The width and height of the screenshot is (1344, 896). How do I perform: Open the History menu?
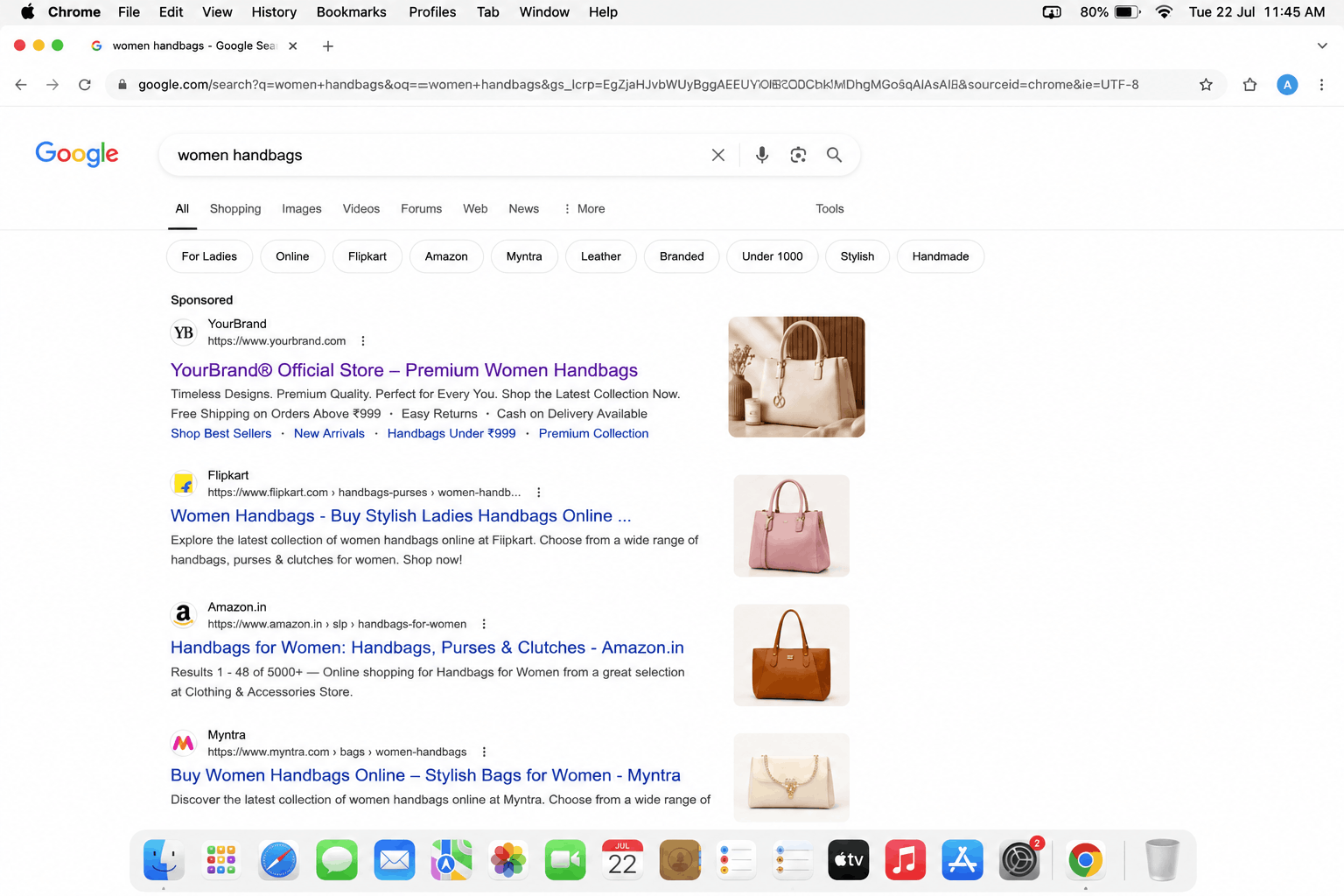(274, 12)
